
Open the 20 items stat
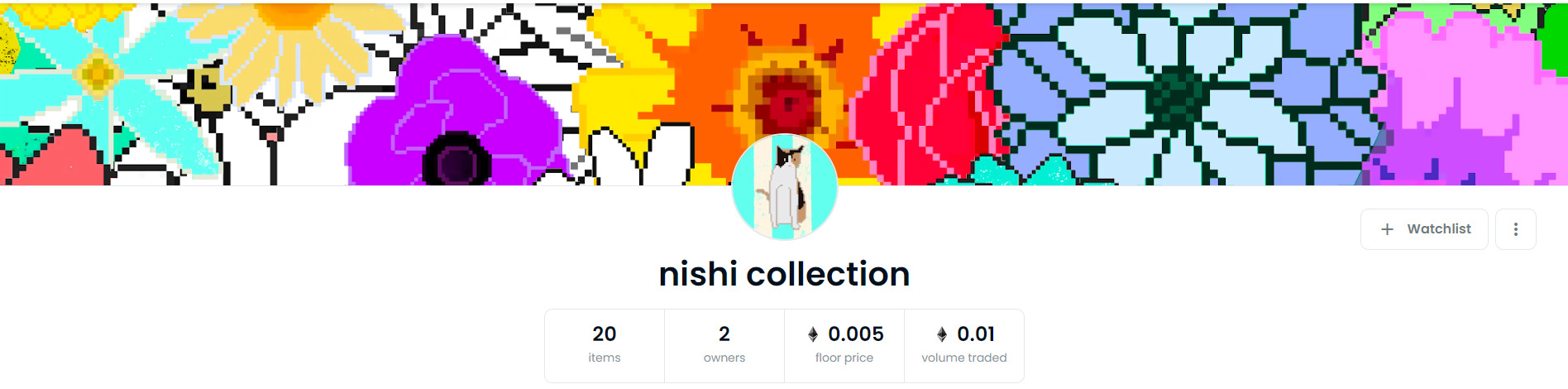click(x=605, y=346)
